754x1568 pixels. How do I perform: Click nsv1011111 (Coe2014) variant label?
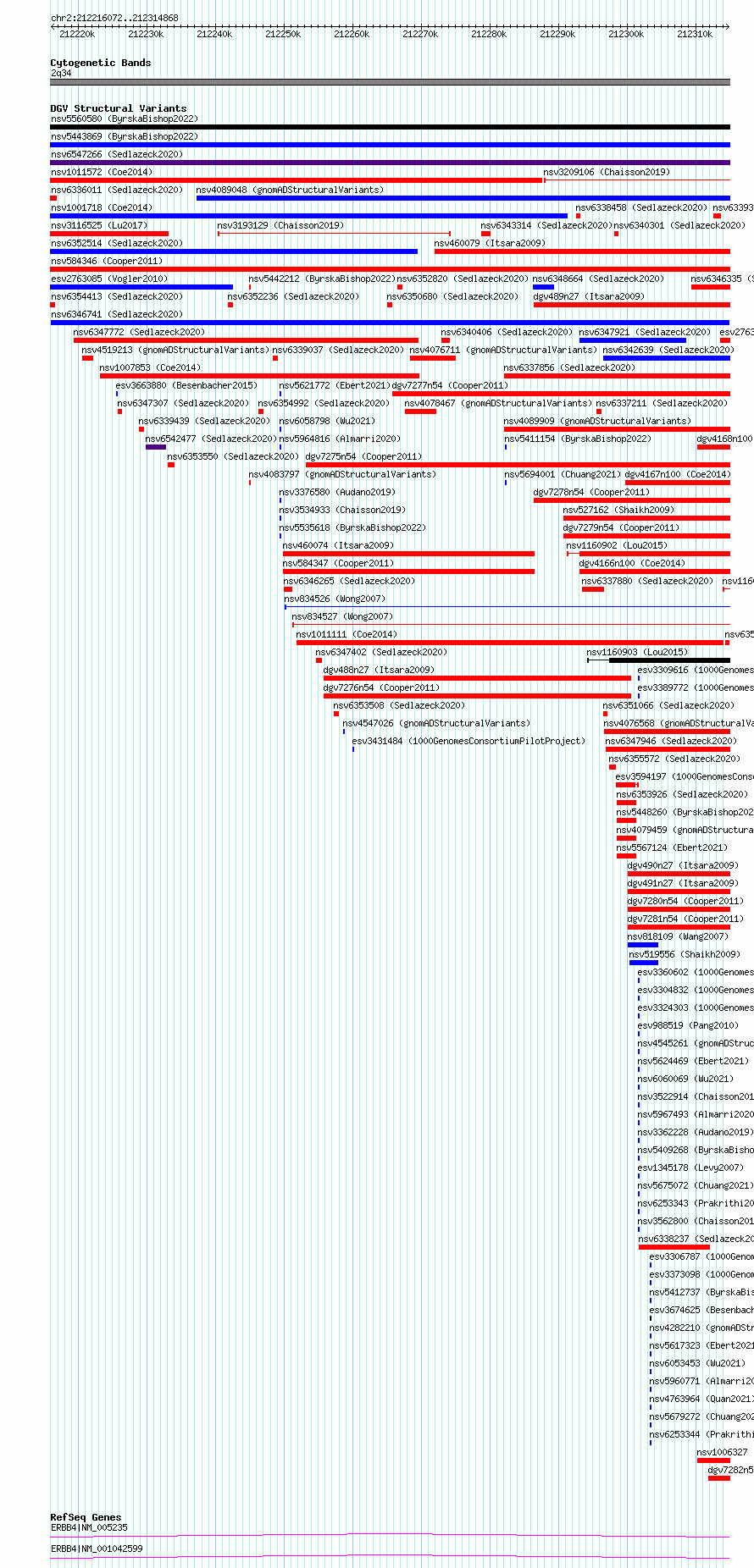tap(347, 634)
